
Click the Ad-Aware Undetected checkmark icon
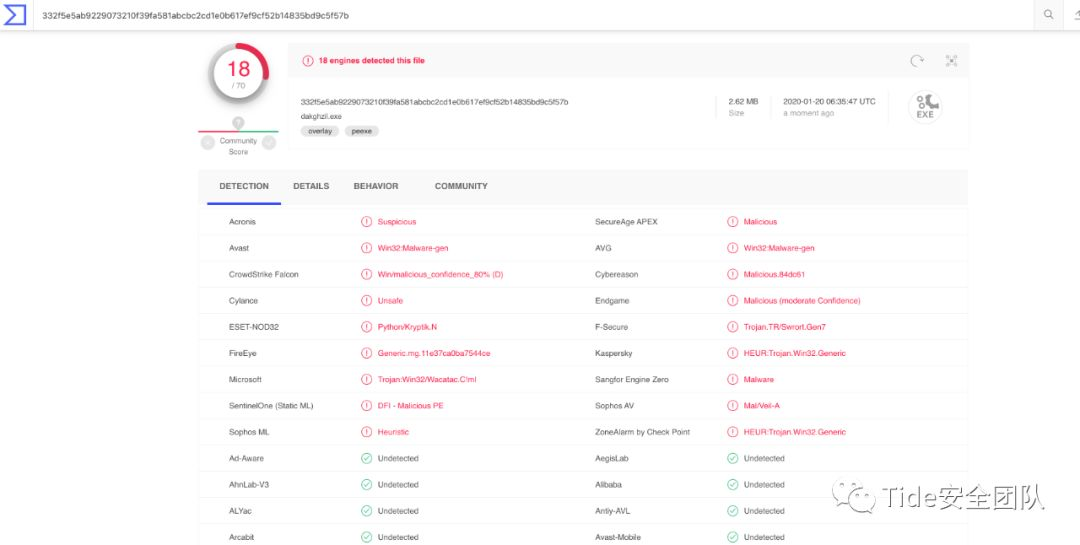(366, 459)
